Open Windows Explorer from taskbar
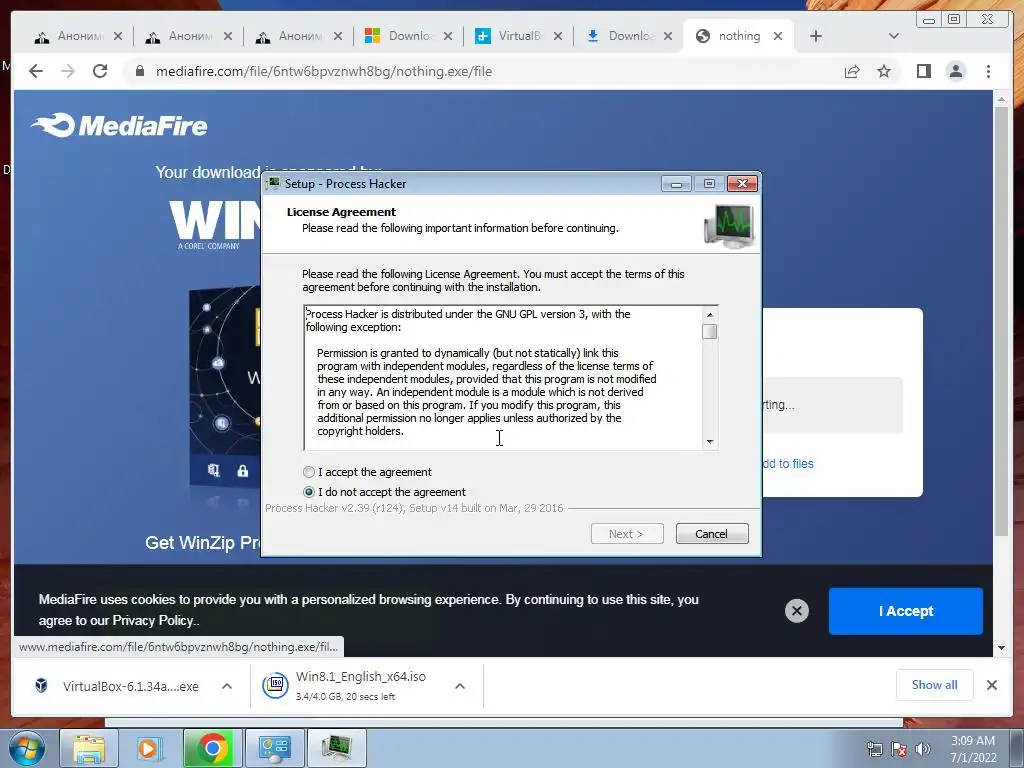Viewport: 1024px width, 768px height. click(89, 748)
